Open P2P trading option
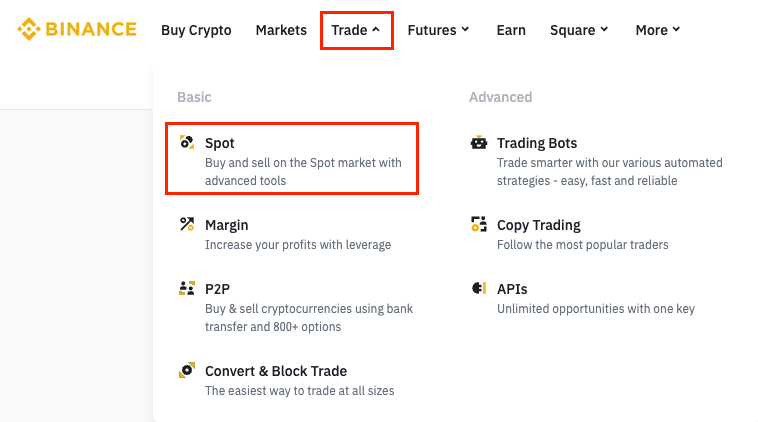The height and width of the screenshot is (422, 758). click(x=219, y=289)
